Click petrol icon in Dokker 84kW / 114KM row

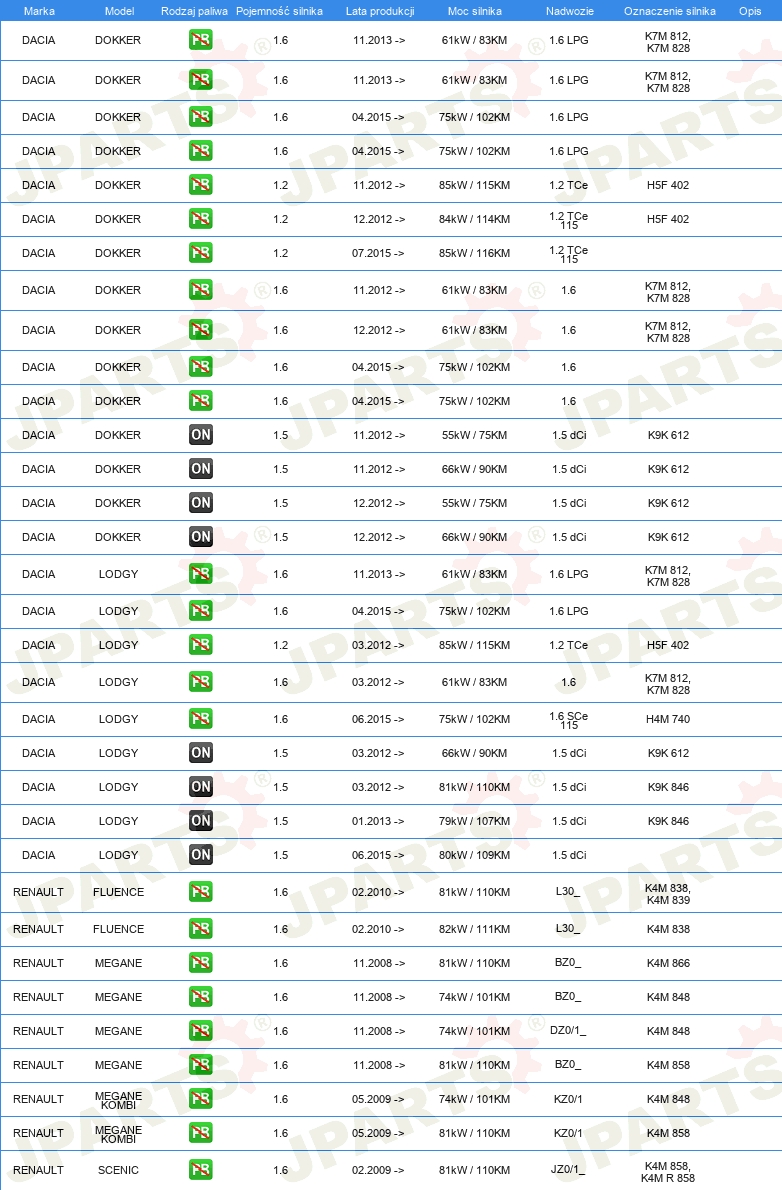pyautogui.click(x=200, y=219)
